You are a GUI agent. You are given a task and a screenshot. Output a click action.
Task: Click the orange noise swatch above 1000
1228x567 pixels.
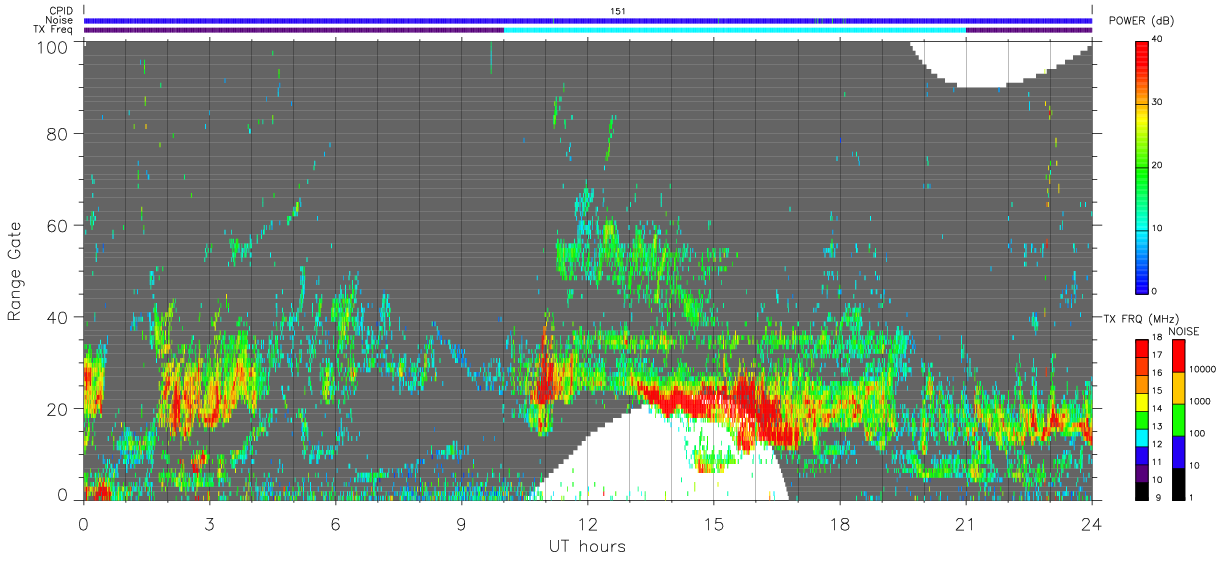point(1178,388)
